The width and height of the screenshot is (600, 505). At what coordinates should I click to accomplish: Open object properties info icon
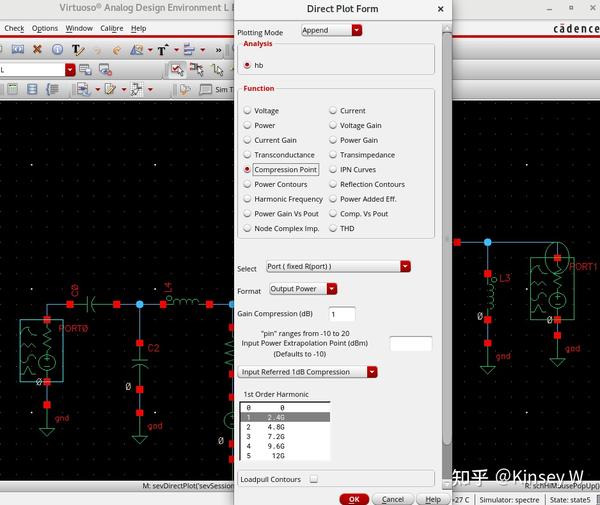point(57,49)
